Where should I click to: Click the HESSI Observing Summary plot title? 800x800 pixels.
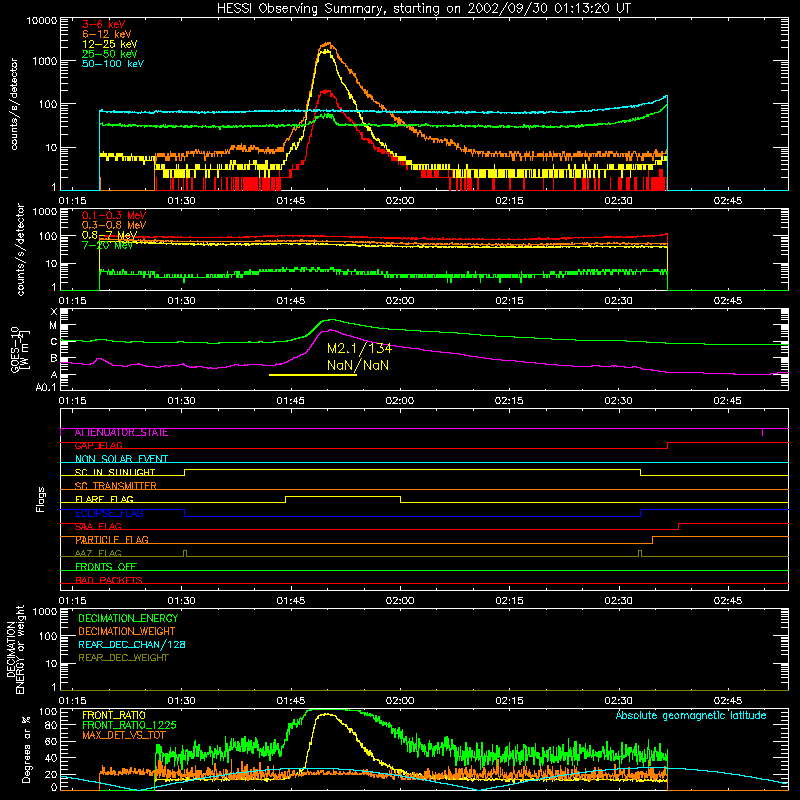[424, 9]
